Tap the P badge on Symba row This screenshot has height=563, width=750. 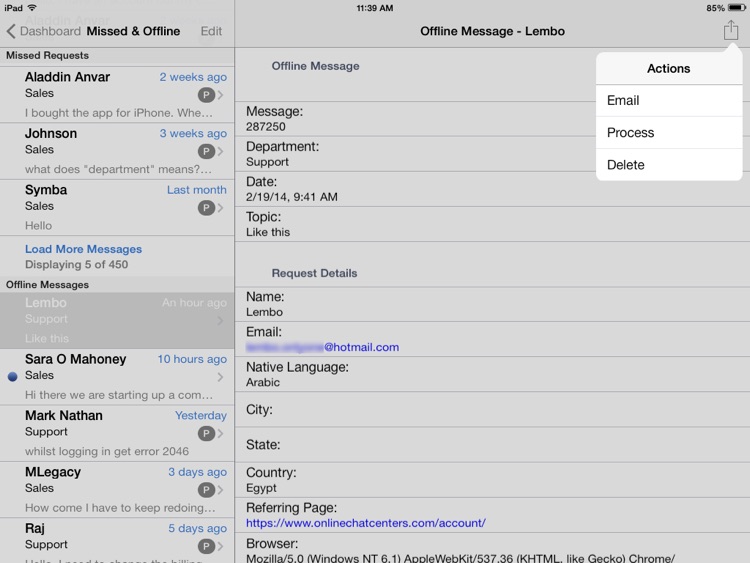(206, 208)
